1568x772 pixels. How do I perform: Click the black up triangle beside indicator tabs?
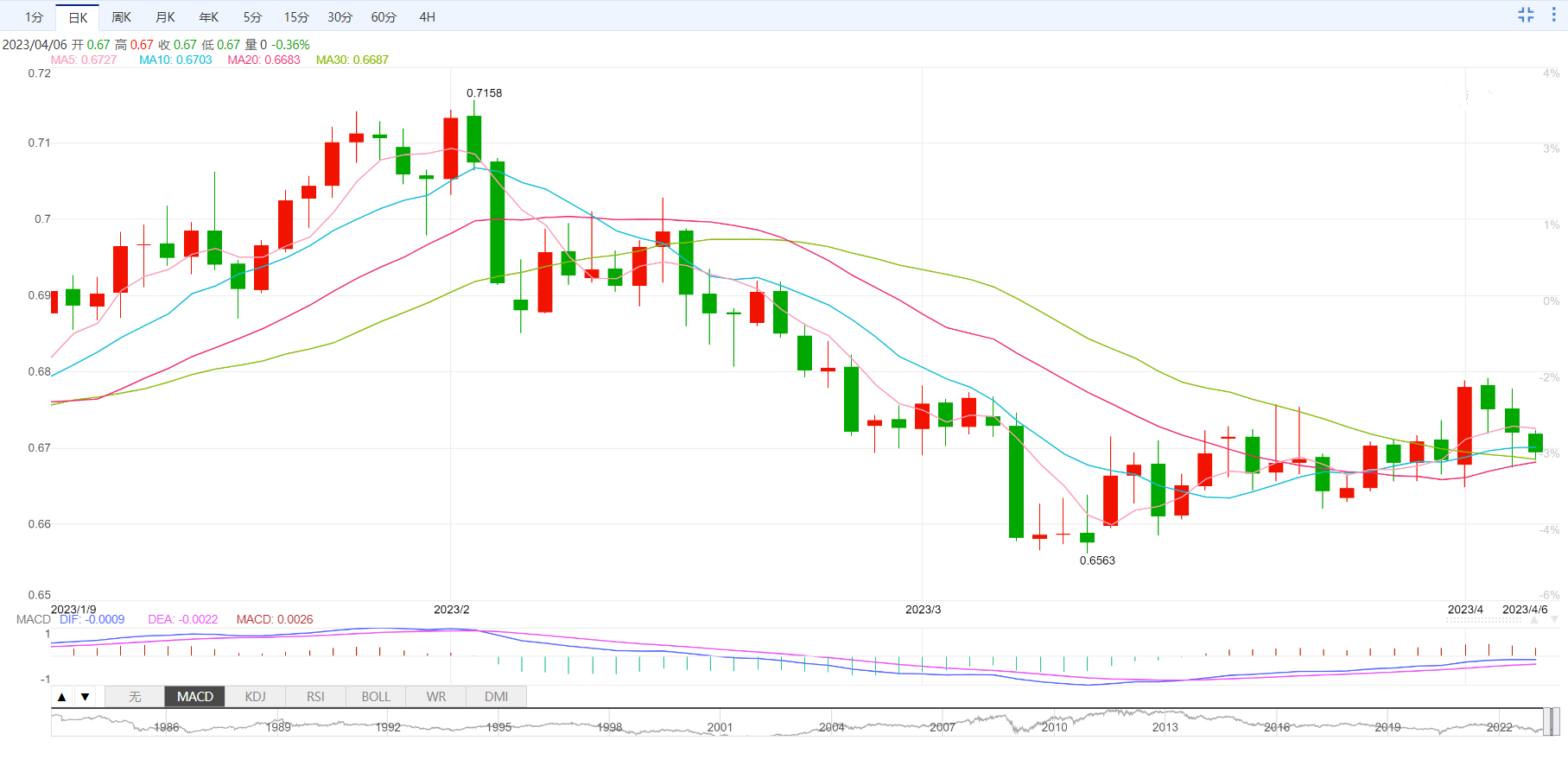click(x=61, y=697)
